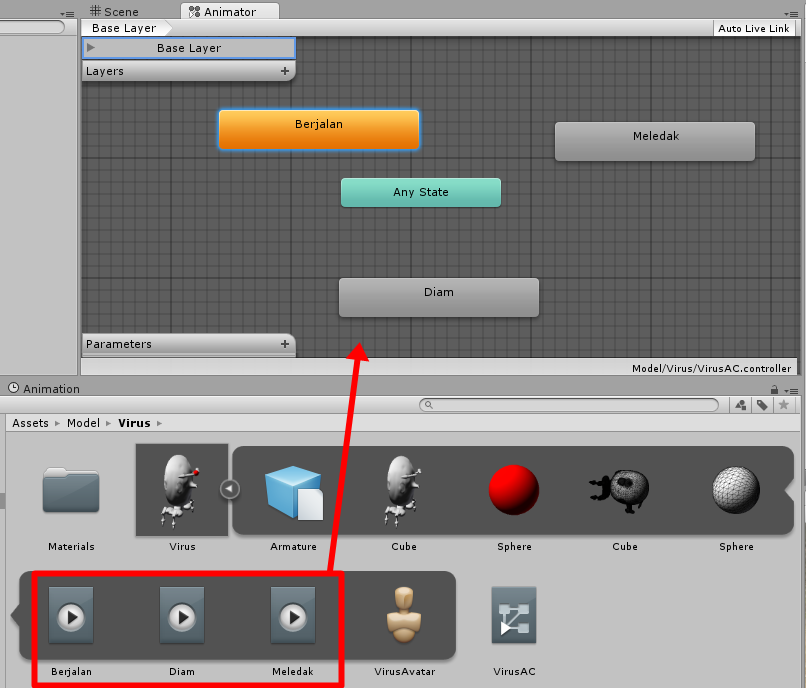The height and width of the screenshot is (688, 806).
Task: Enable search by label filter
Action: (762, 405)
